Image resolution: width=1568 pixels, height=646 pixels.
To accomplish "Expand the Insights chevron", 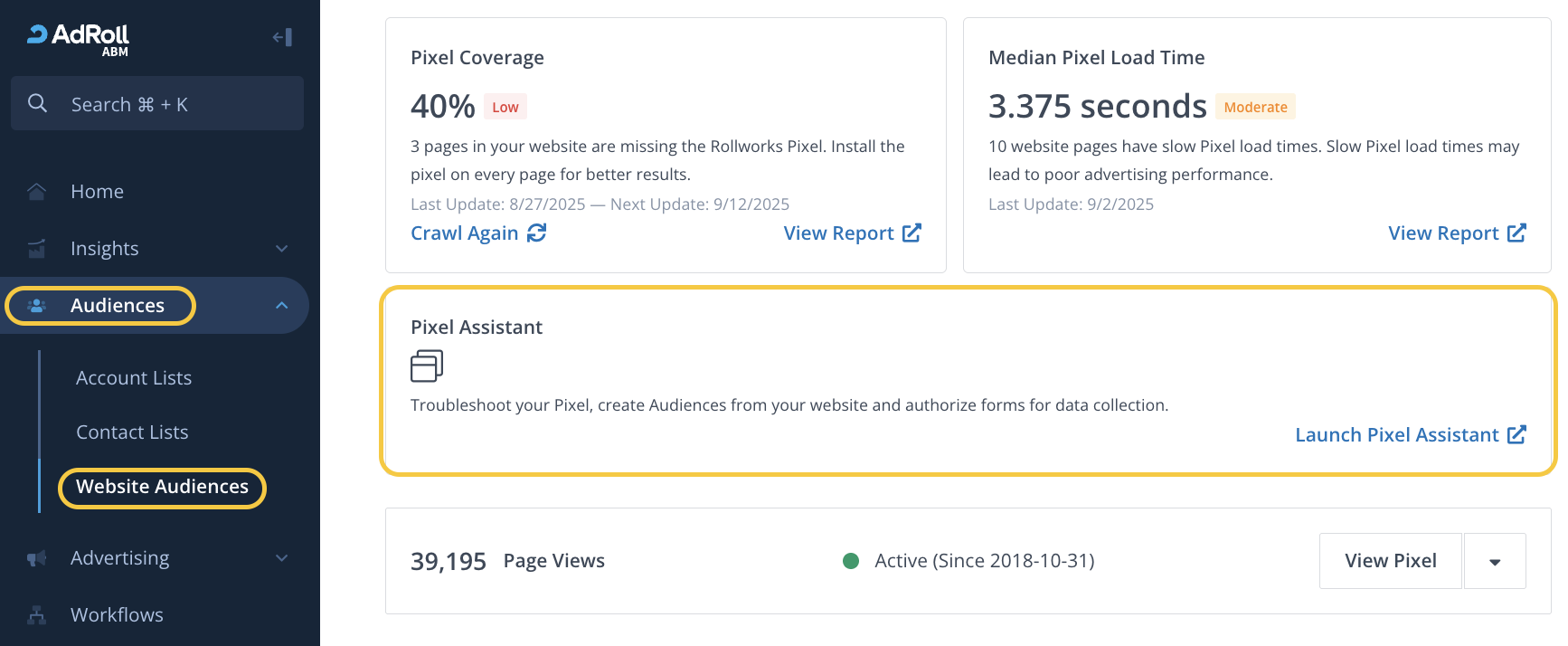I will [282, 249].
